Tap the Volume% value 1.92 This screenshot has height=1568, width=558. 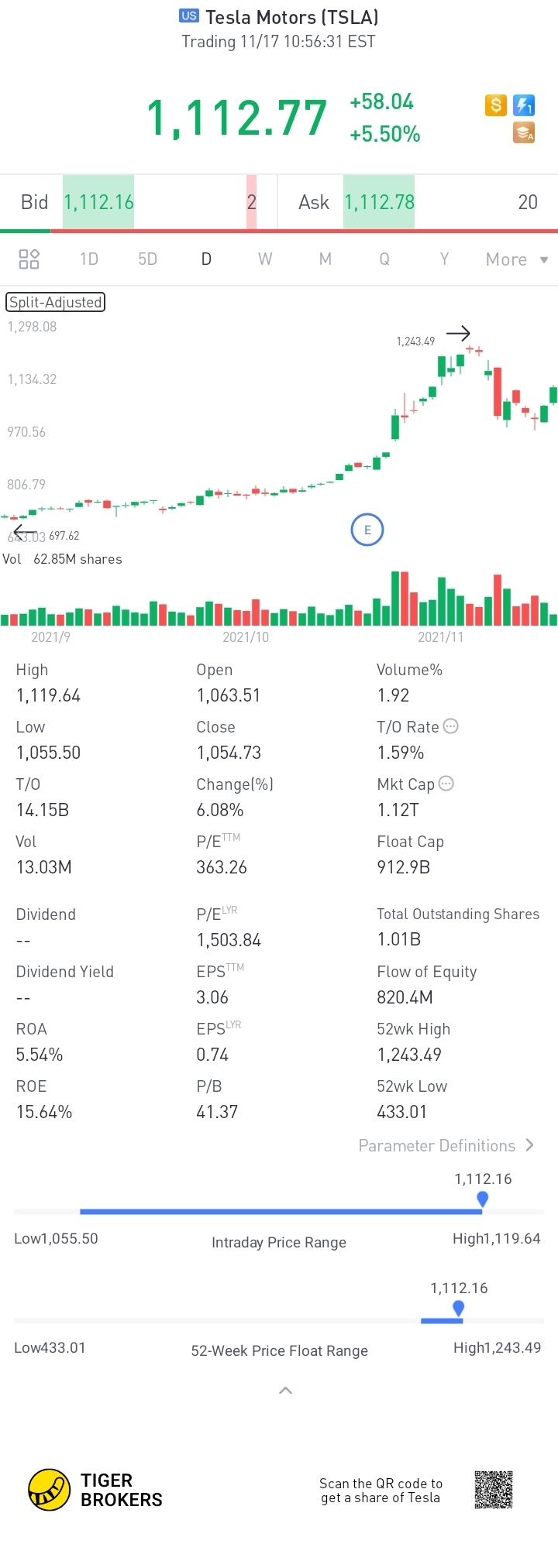393,695
